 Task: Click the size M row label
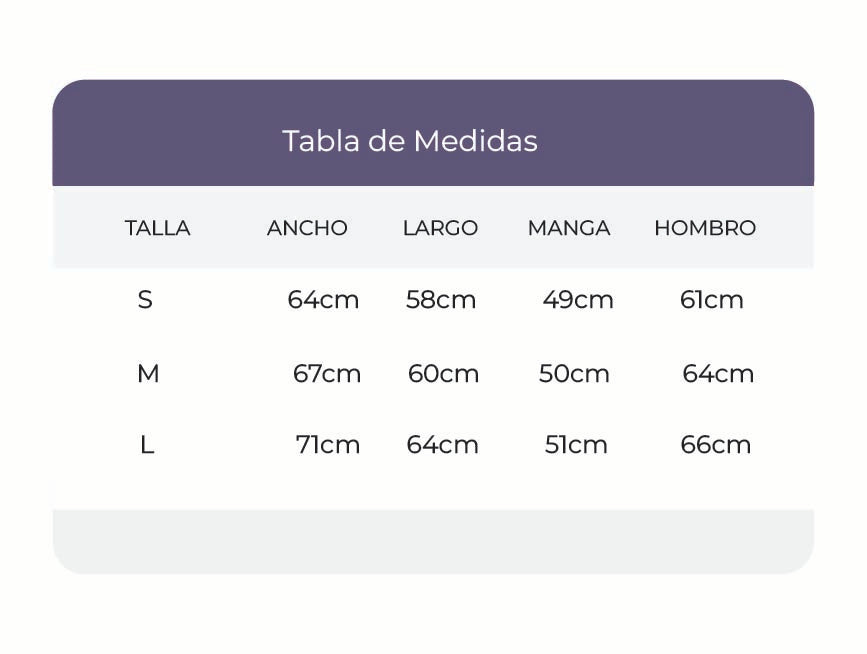coord(148,374)
